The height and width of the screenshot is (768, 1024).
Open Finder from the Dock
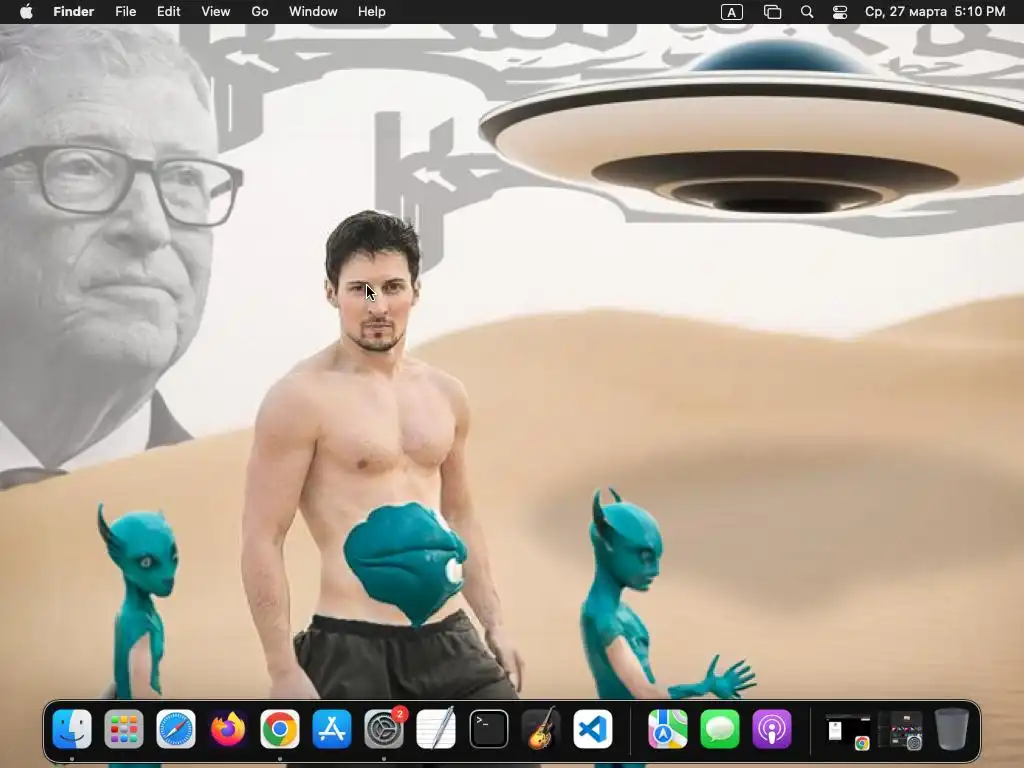[x=72, y=729]
